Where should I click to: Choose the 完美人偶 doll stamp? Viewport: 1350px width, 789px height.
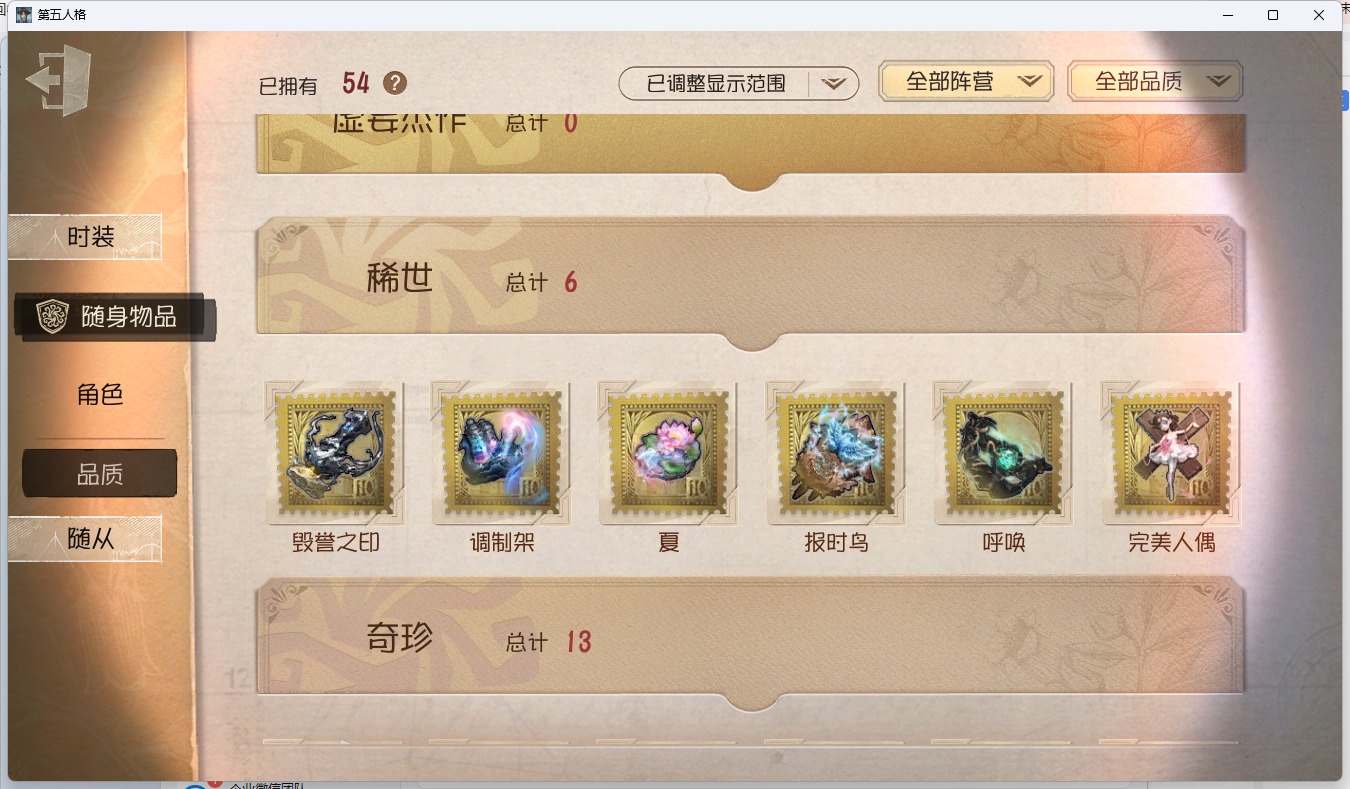point(1171,452)
